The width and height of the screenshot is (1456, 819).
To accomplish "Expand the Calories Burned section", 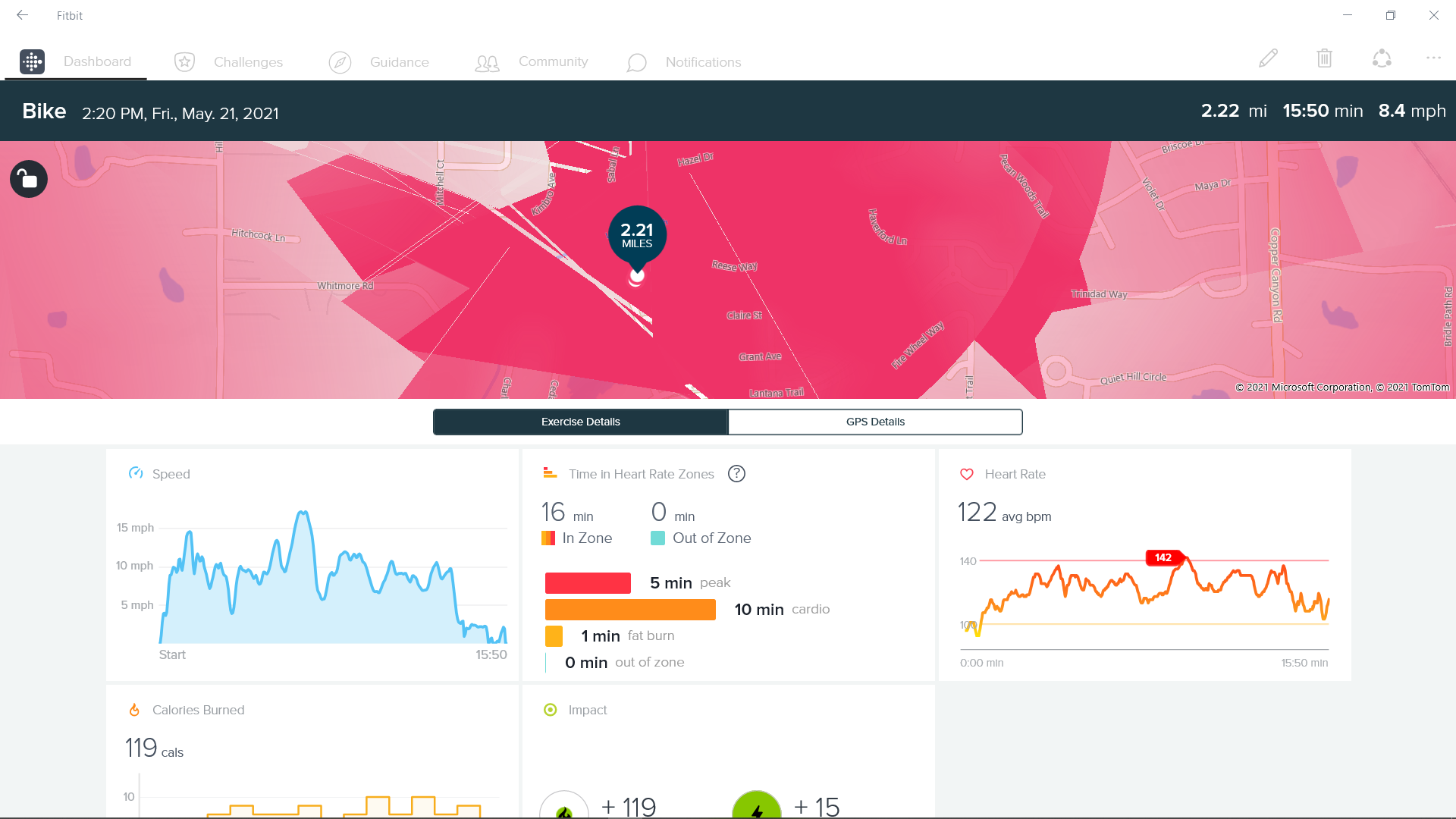I will [198, 710].
